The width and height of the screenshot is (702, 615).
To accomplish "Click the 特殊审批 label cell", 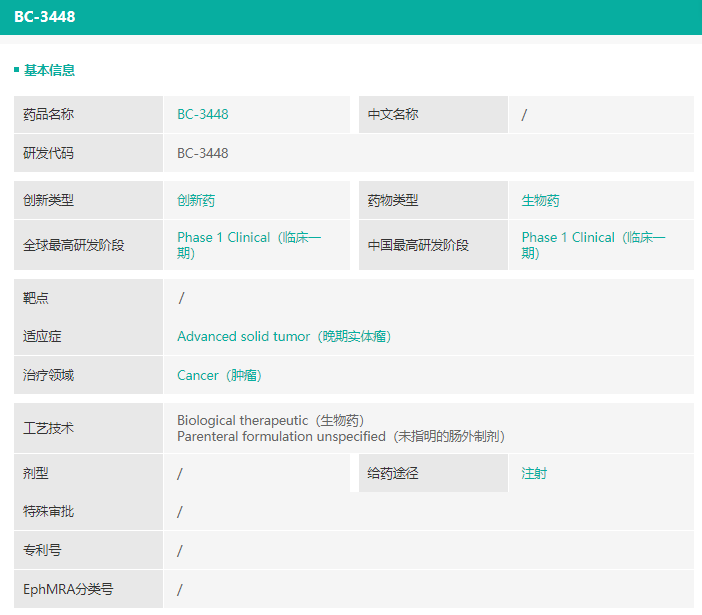I will [48, 511].
